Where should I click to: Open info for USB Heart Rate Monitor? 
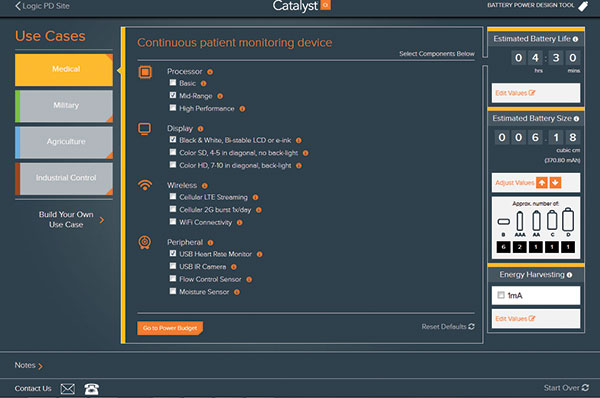[x=259, y=254]
